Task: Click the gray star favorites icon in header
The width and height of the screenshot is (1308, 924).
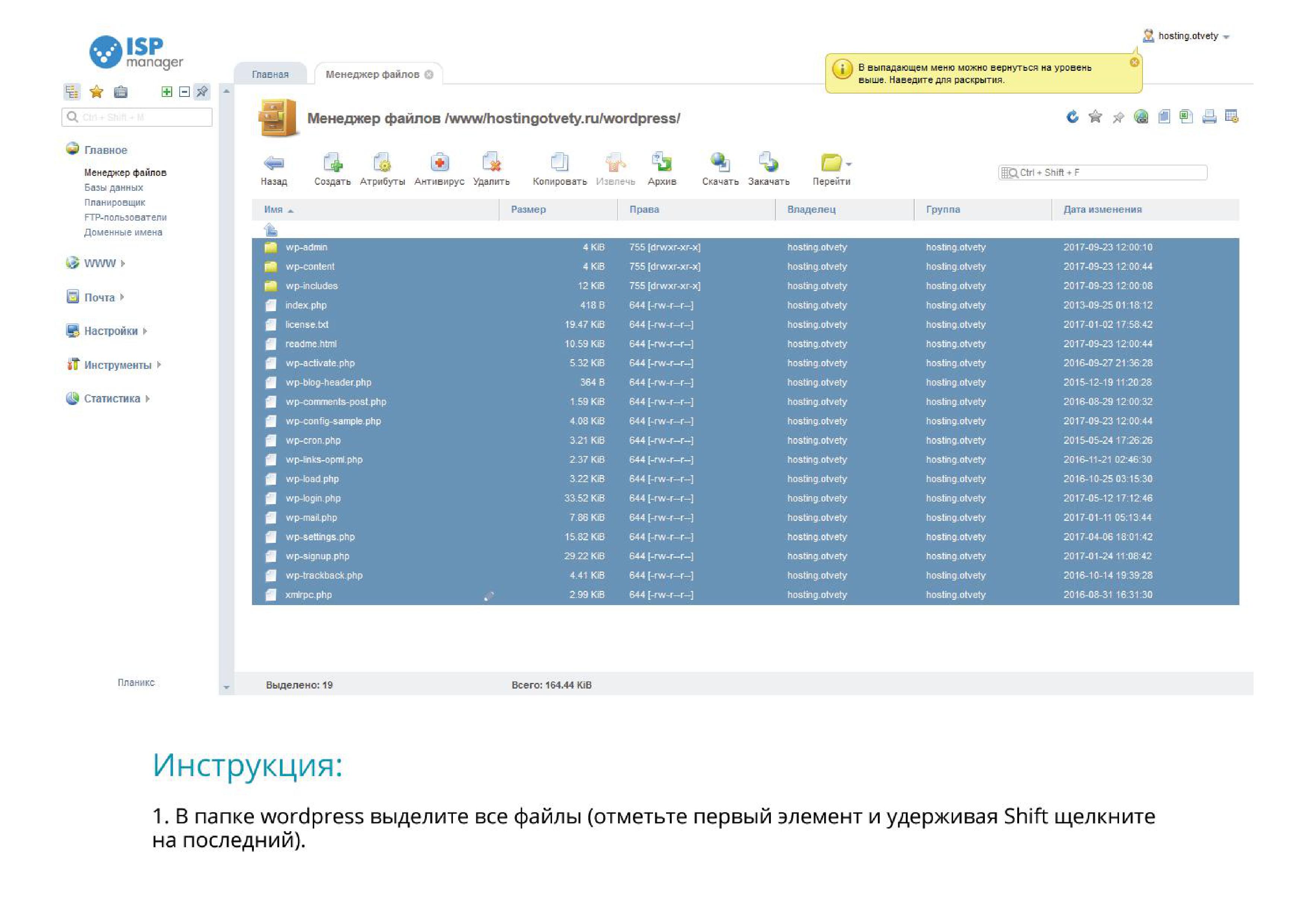Action: [1095, 117]
